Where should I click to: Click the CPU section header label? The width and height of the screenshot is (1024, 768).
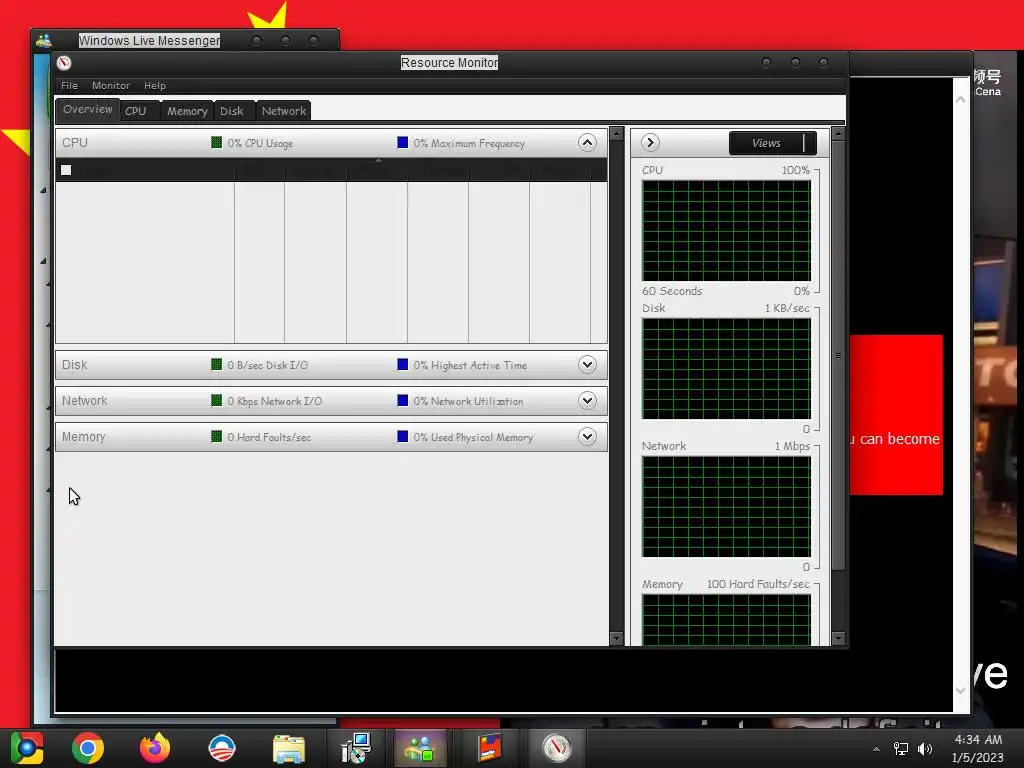pyautogui.click(x=75, y=142)
